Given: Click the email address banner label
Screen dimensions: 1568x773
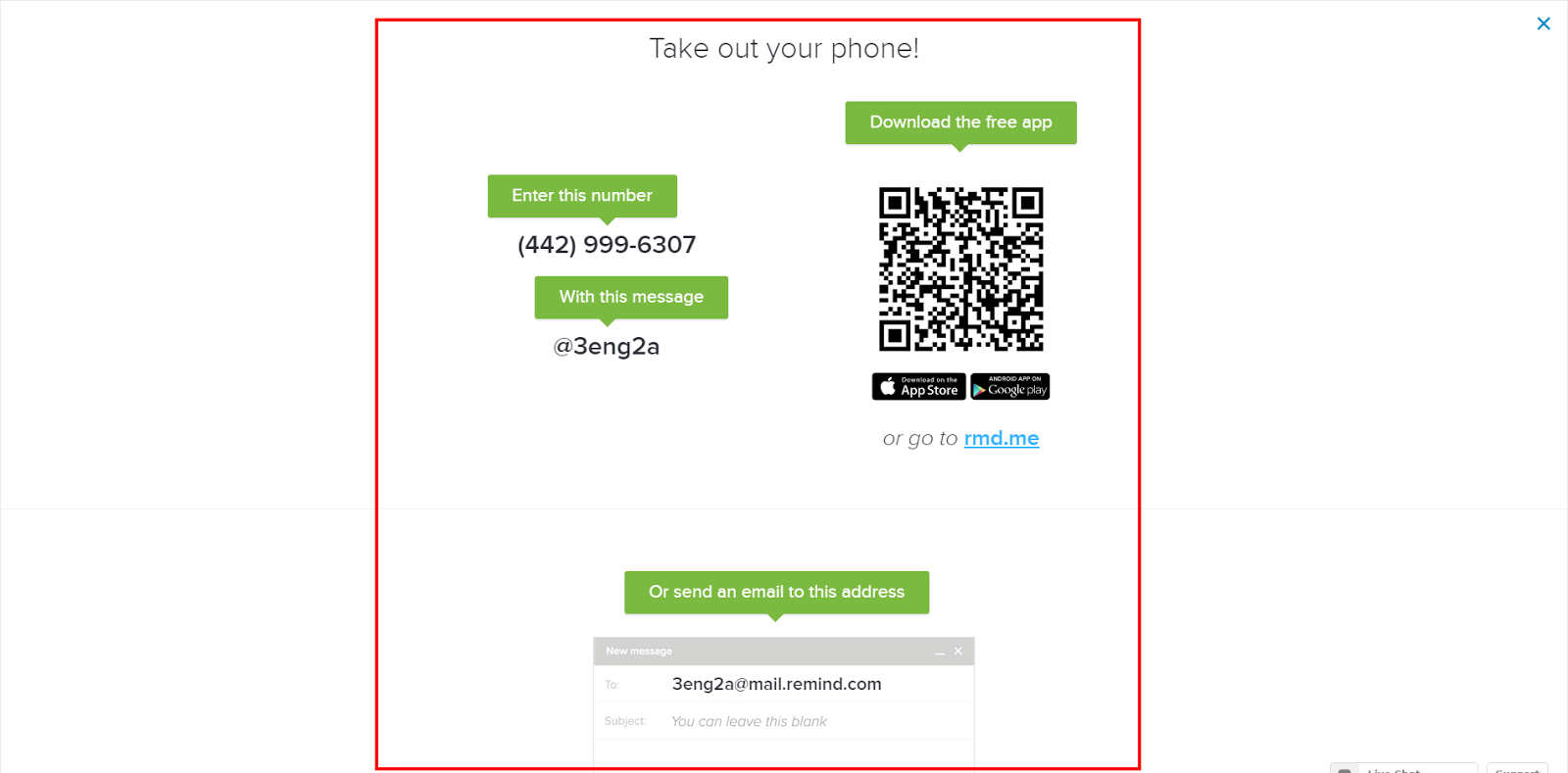Looking at the screenshot, I should [x=776, y=592].
